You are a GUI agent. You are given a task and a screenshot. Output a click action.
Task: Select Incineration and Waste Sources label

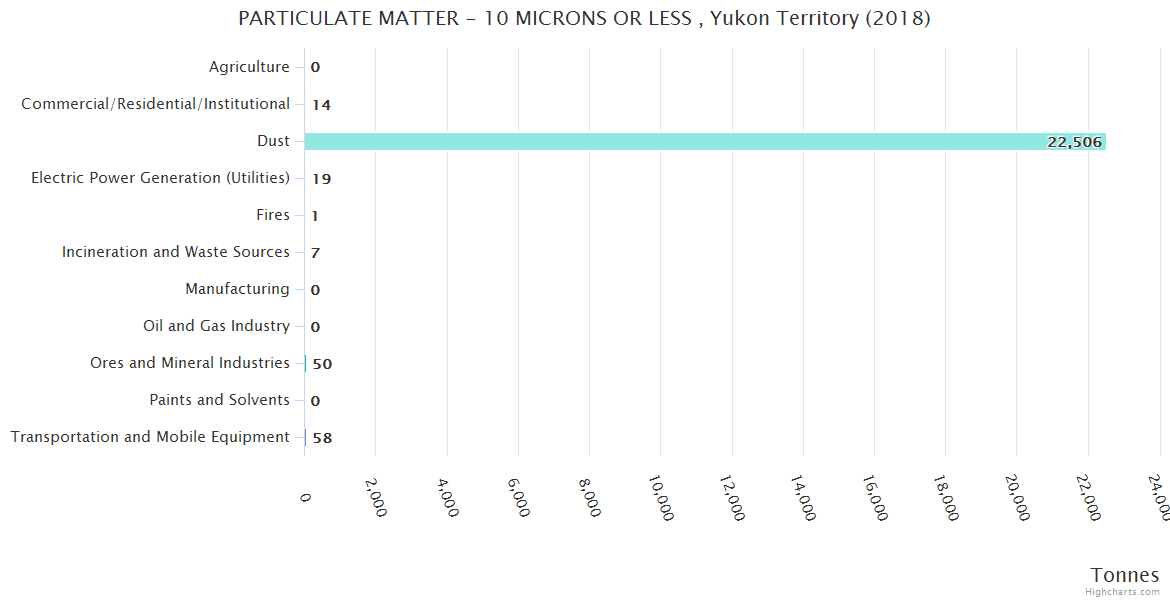[x=176, y=252]
